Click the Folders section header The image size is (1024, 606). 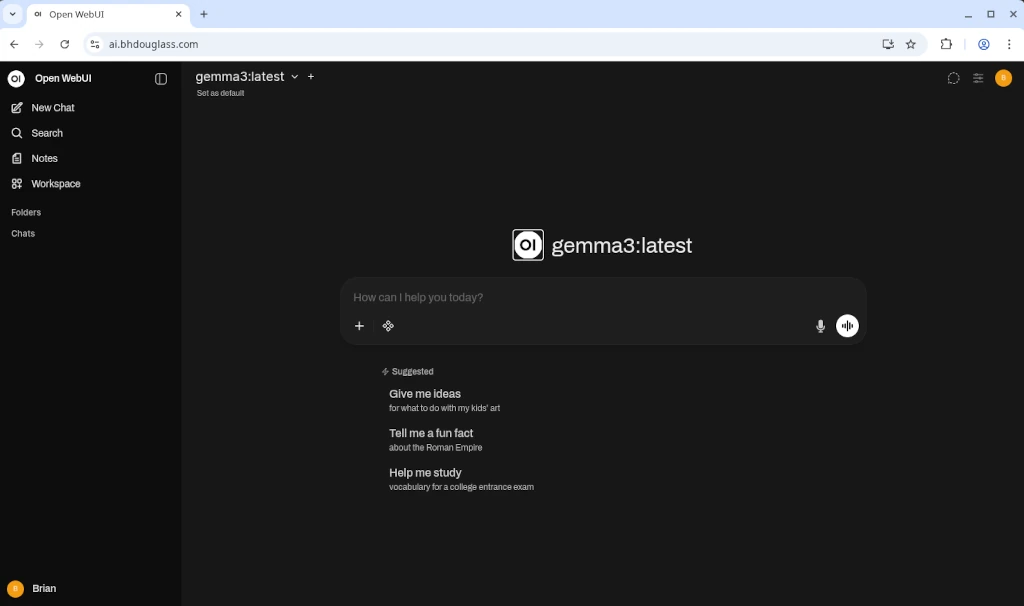click(26, 212)
